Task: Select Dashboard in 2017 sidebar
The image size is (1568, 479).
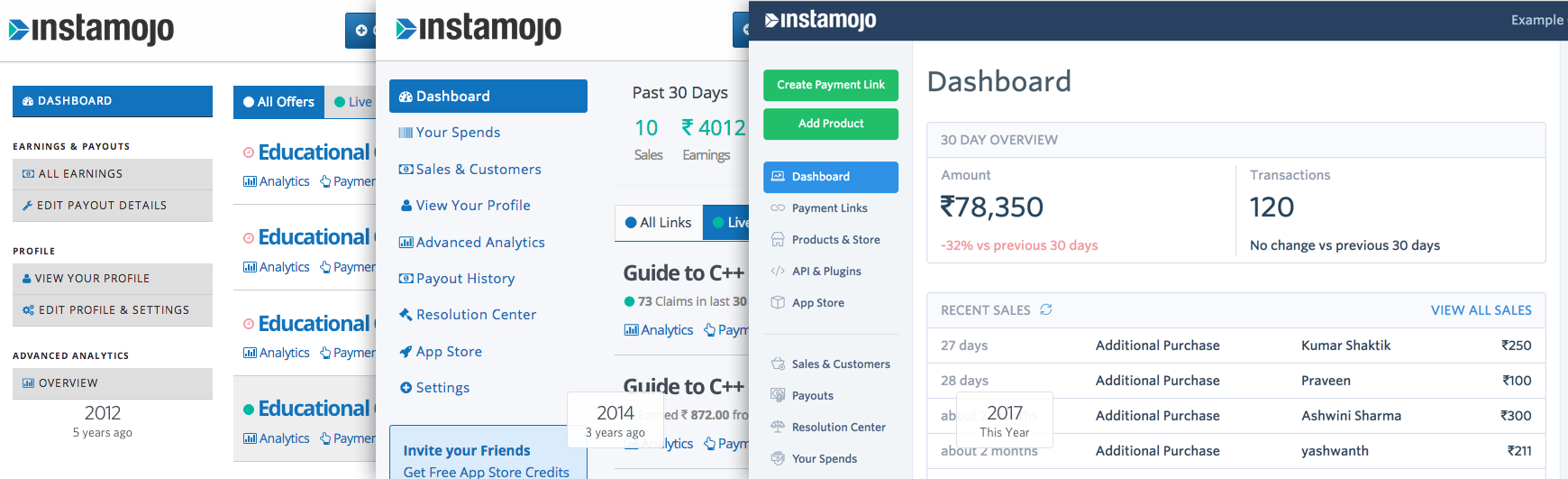Action: click(831, 177)
